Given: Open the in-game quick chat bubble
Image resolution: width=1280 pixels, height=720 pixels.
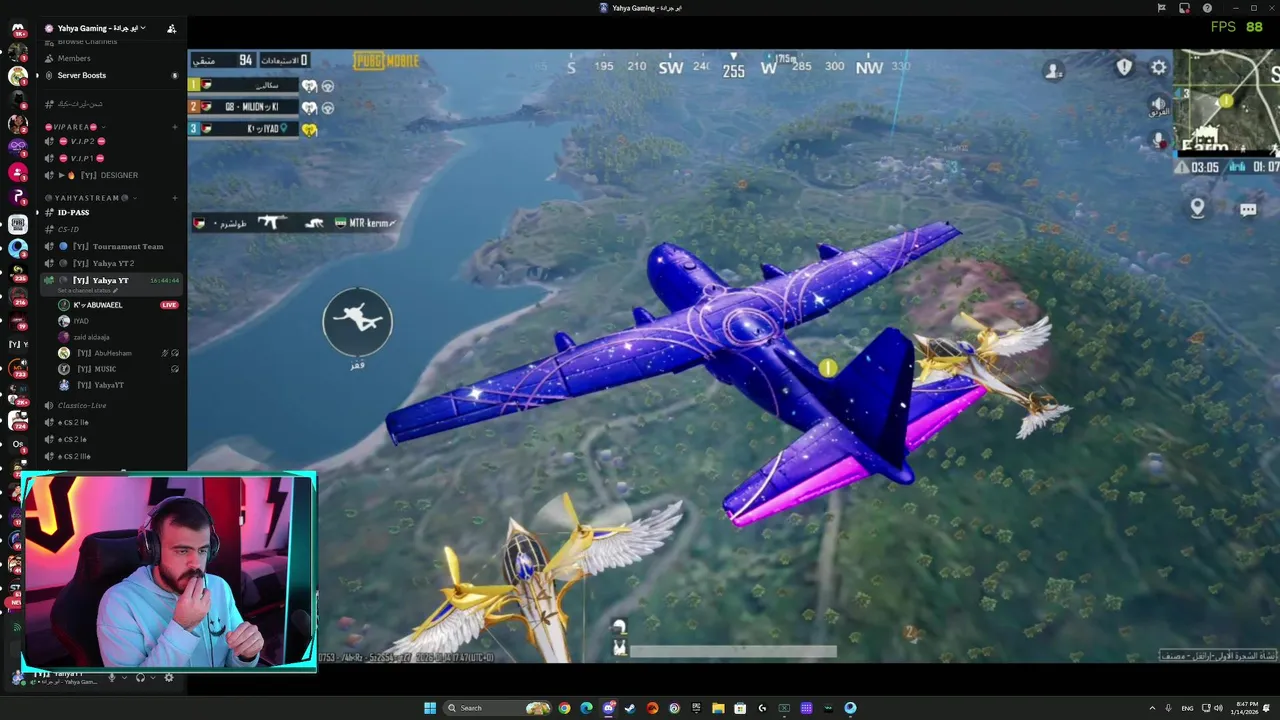Looking at the screenshot, I should point(1248,209).
